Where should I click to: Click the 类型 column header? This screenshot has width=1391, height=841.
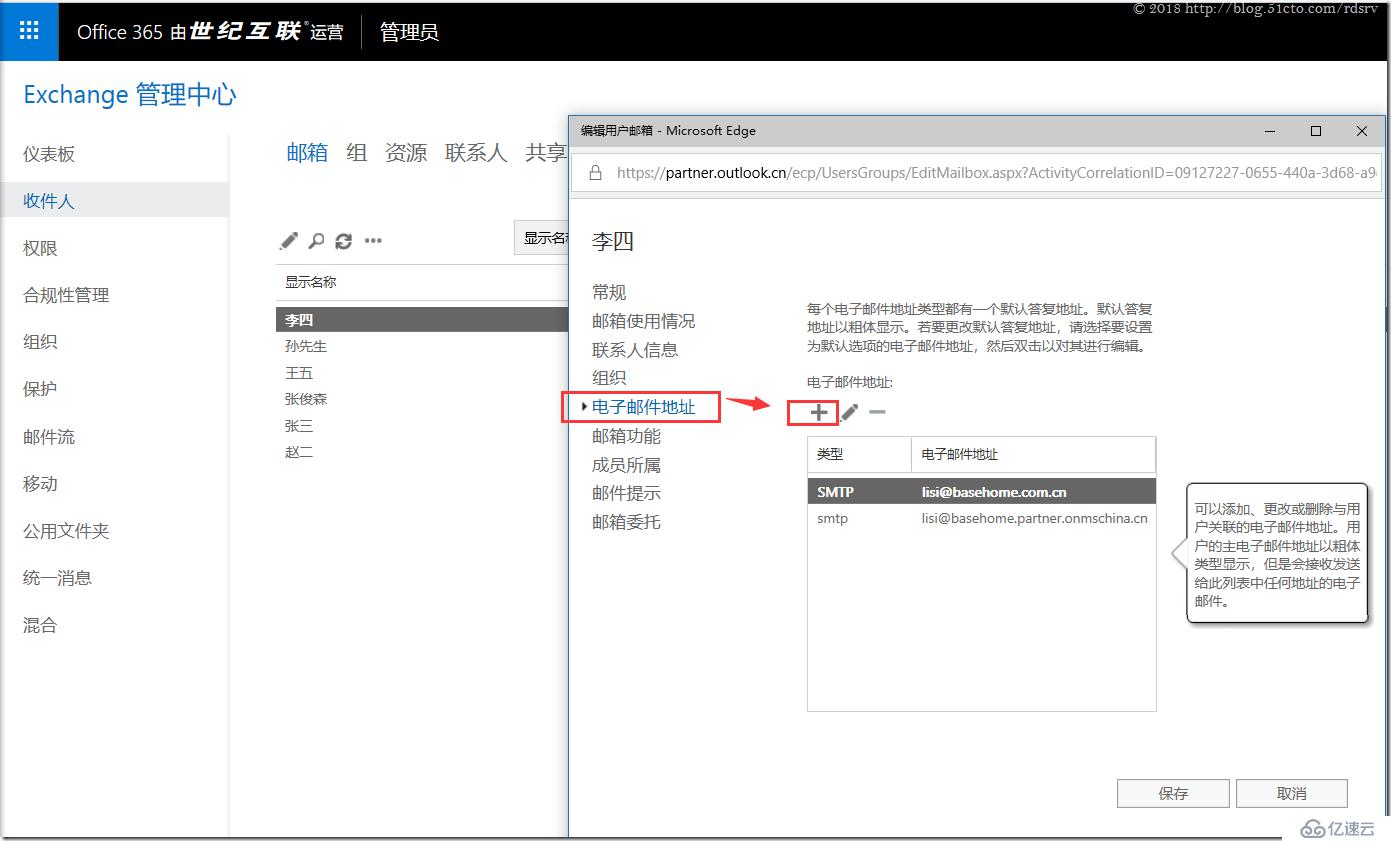pyautogui.click(x=859, y=454)
